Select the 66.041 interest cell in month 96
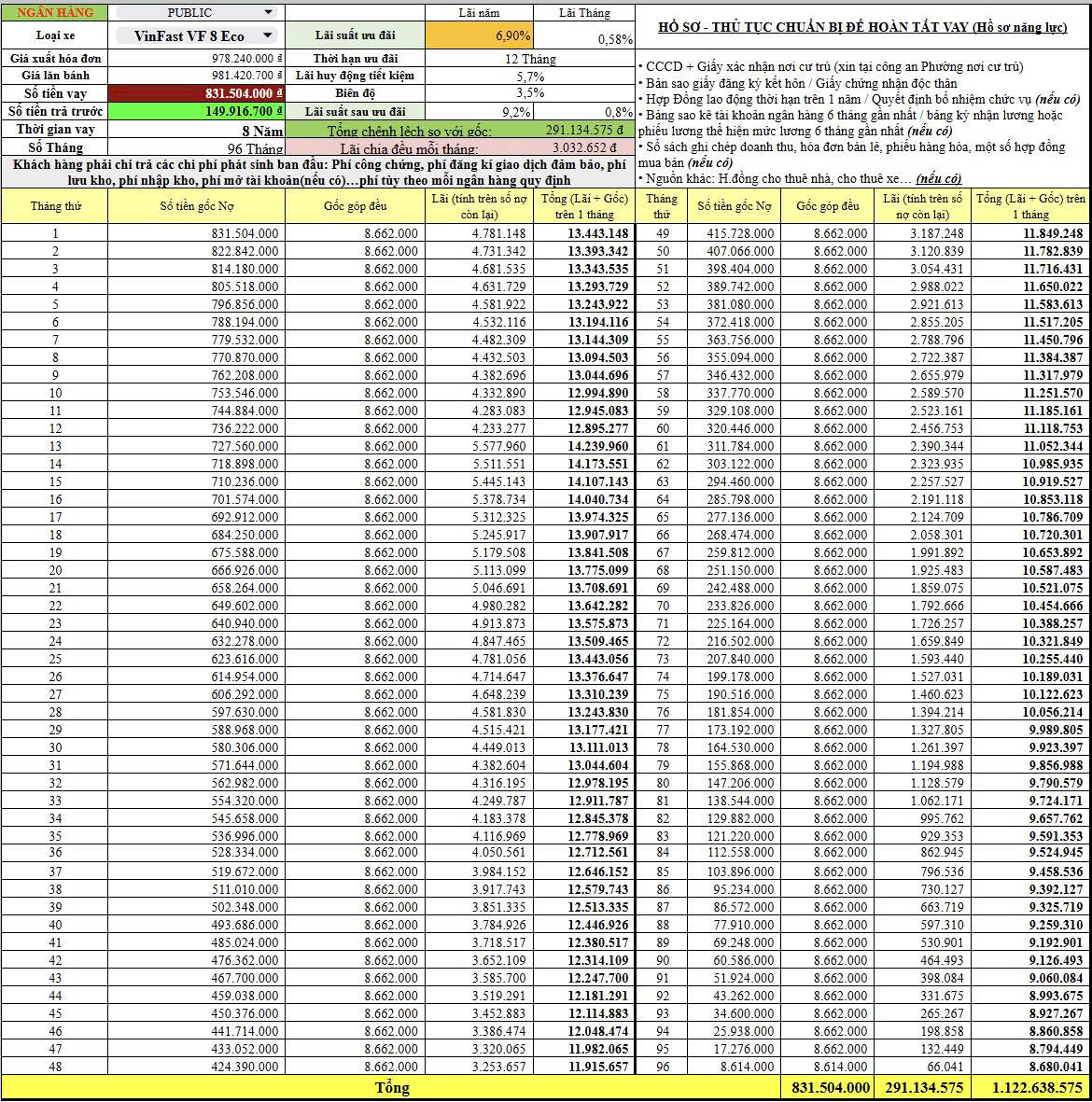This screenshot has width=1092, height=1102. click(922, 1067)
